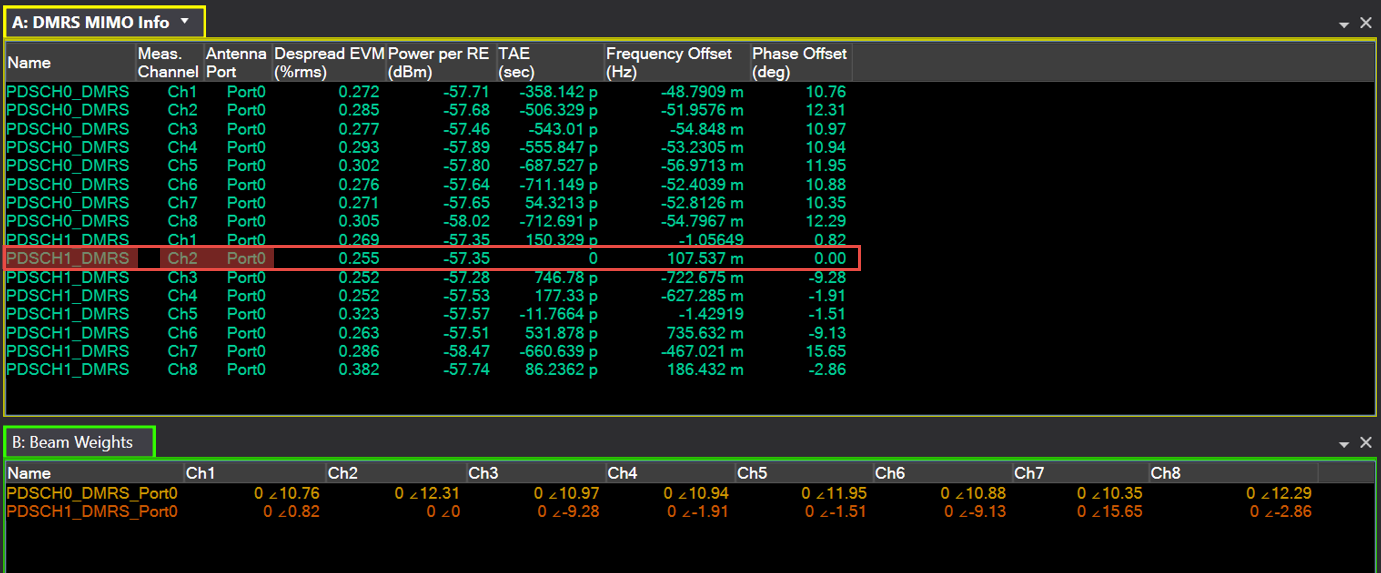The width and height of the screenshot is (1381, 573).
Task: Close the DMRS MIMO Info panel
Action: click(x=1366, y=23)
